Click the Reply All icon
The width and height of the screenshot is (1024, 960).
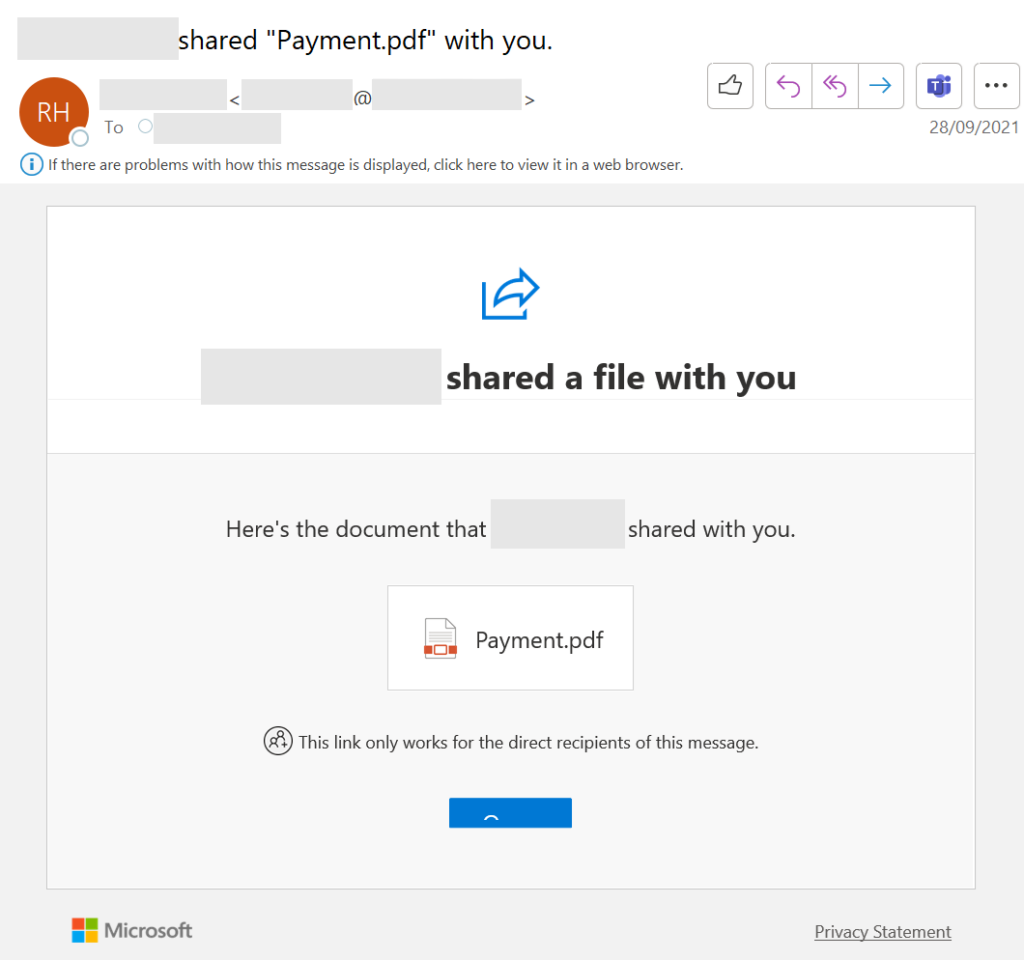tap(834, 86)
